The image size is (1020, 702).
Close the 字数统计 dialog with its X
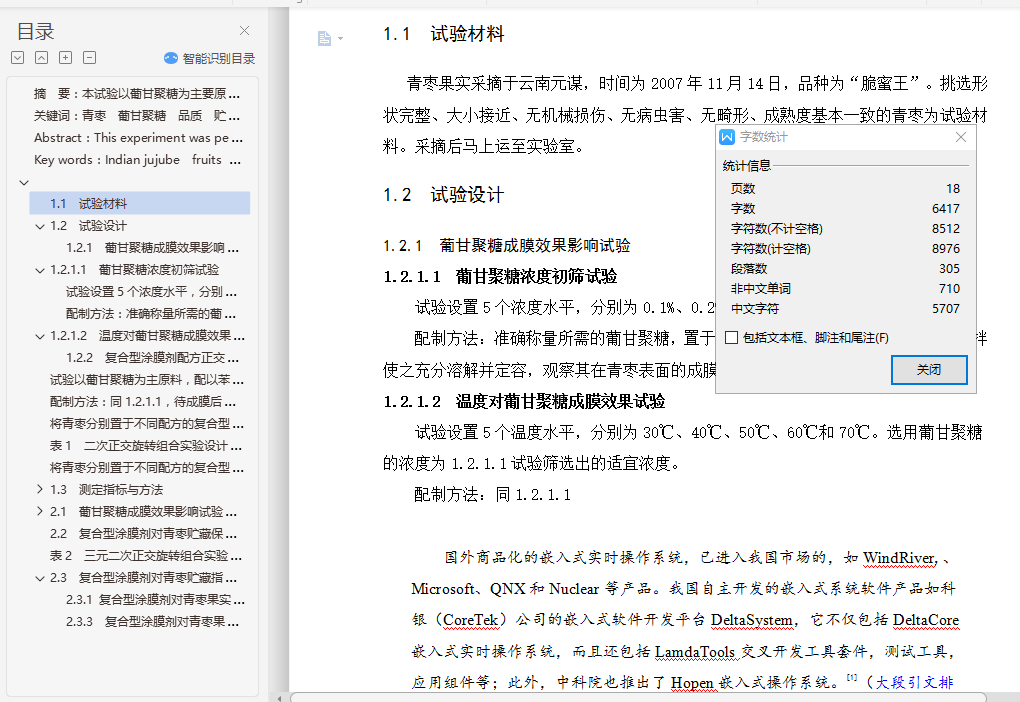coord(961,137)
